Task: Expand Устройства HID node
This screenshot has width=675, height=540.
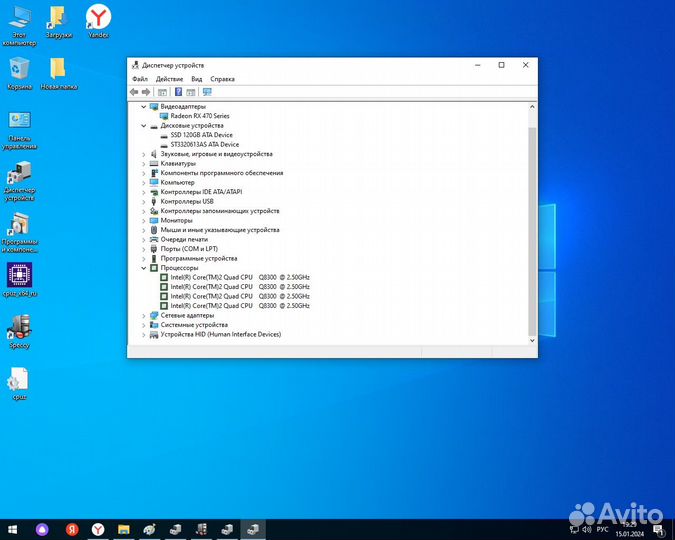Action: 144,335
